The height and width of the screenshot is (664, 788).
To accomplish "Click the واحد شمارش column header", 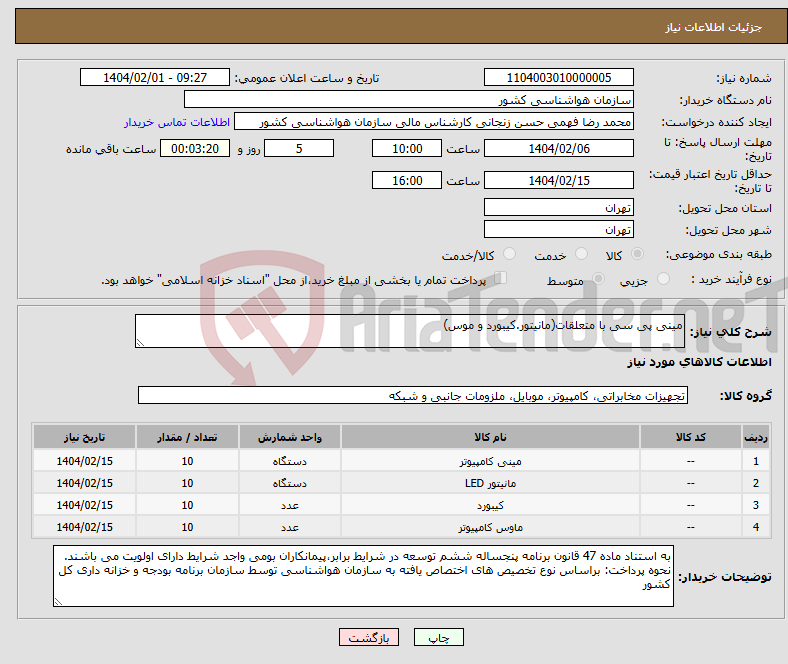I will (290, 437).
